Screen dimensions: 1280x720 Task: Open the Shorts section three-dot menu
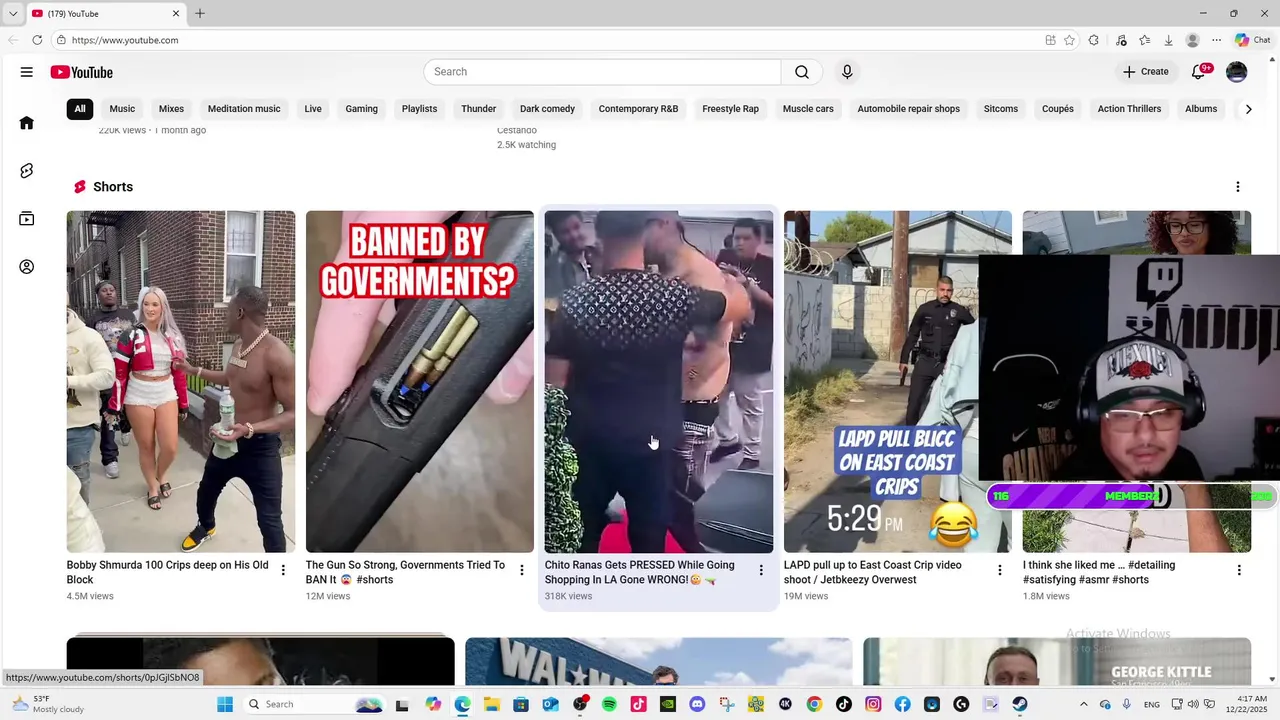(1238, 187)
